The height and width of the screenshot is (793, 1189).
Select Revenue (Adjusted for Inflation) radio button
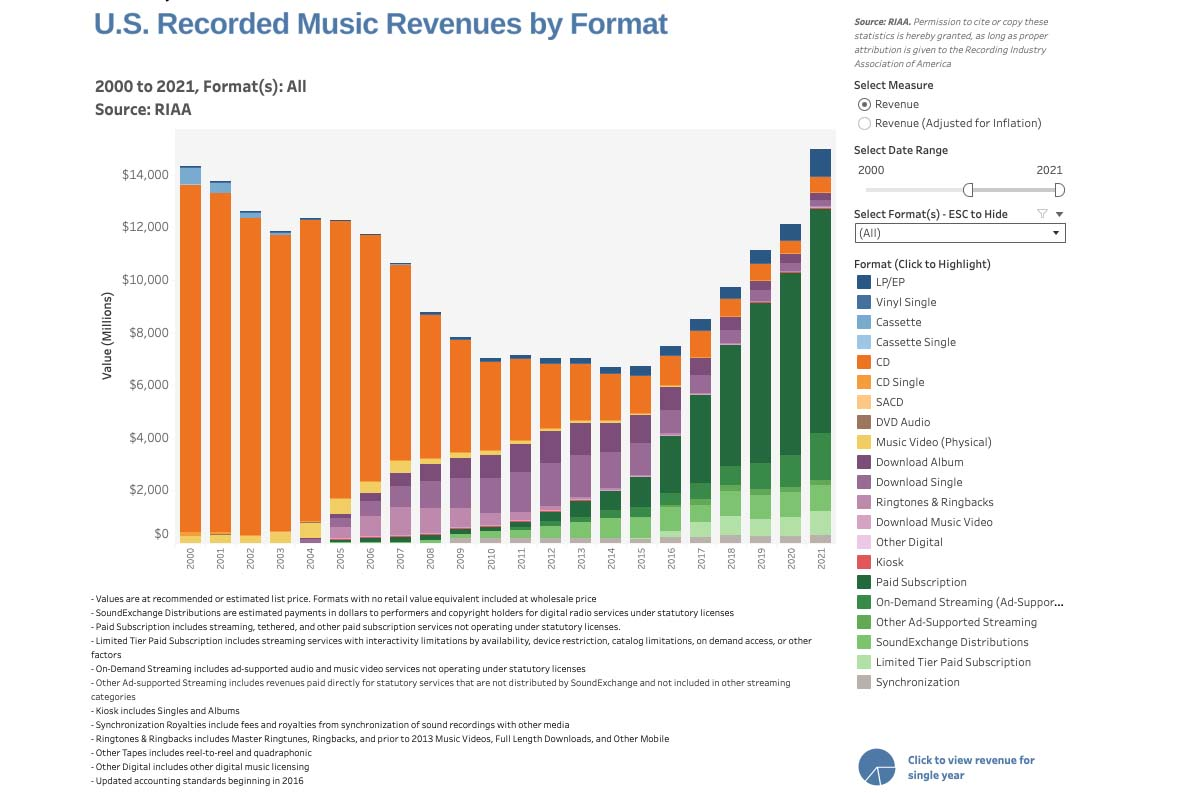(x=864, y=124)
